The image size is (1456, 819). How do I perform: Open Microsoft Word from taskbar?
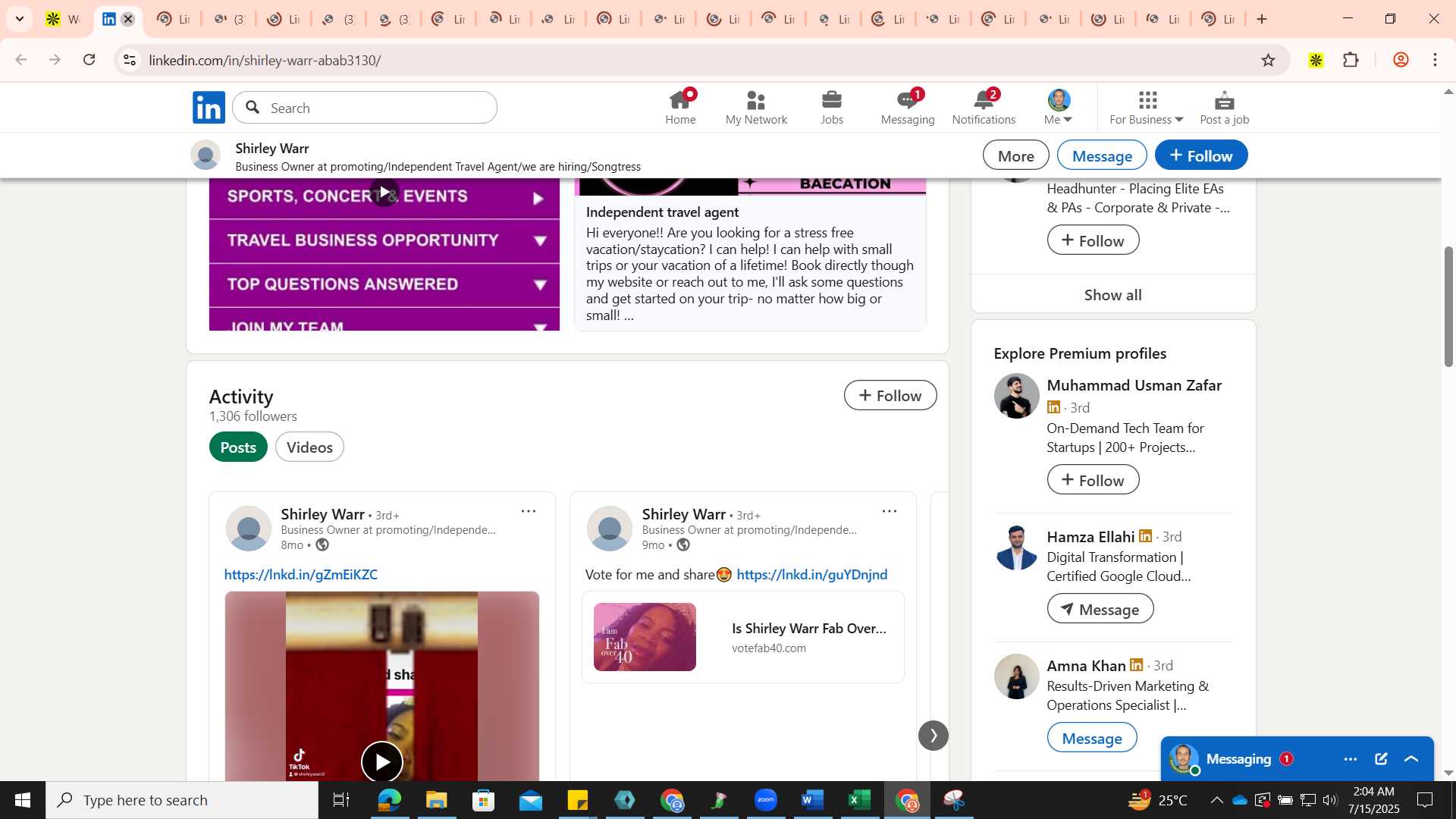coord(811,800)
